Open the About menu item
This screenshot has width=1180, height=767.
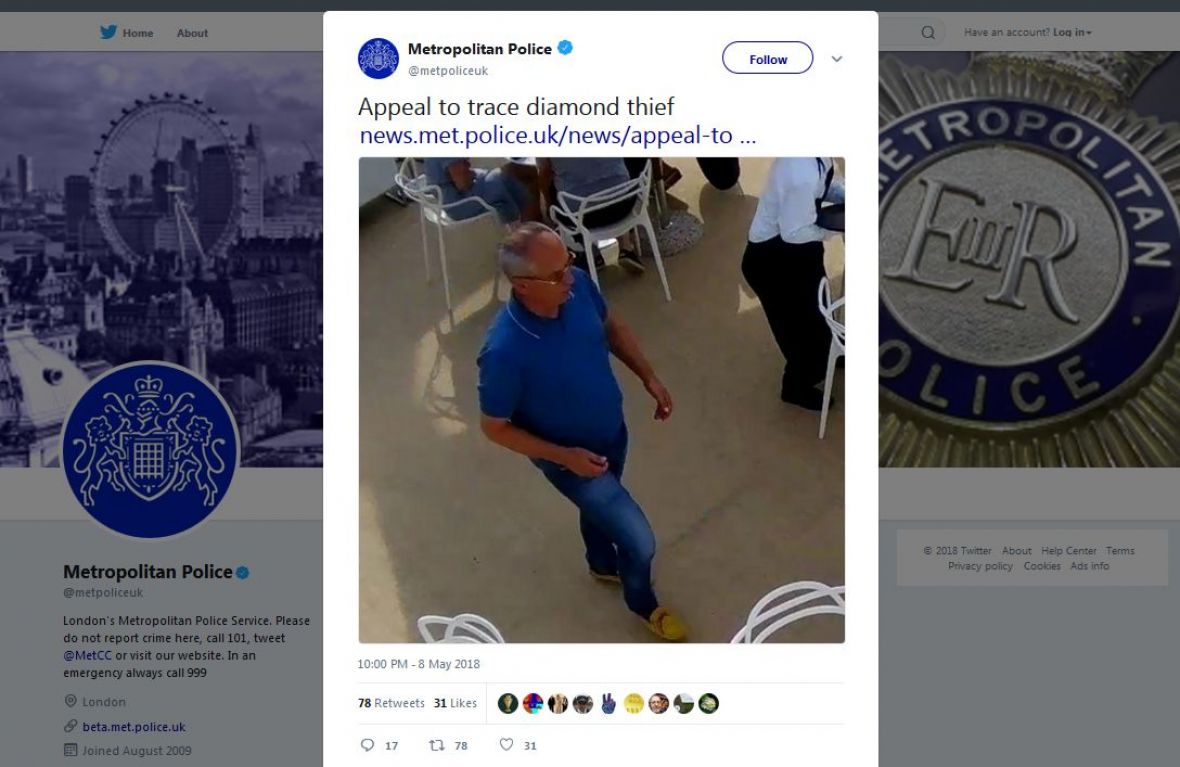click(x=192, y=33)
